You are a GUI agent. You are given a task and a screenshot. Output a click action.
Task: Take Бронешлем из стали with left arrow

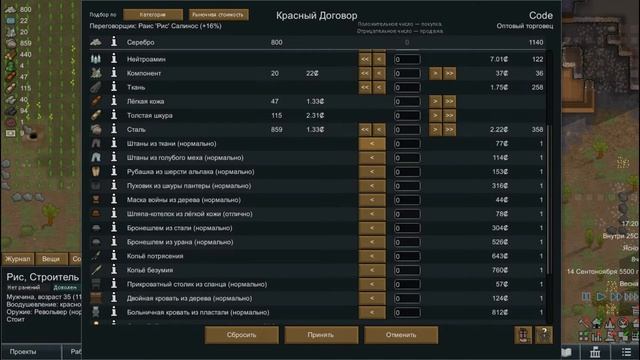coord(372,228)
